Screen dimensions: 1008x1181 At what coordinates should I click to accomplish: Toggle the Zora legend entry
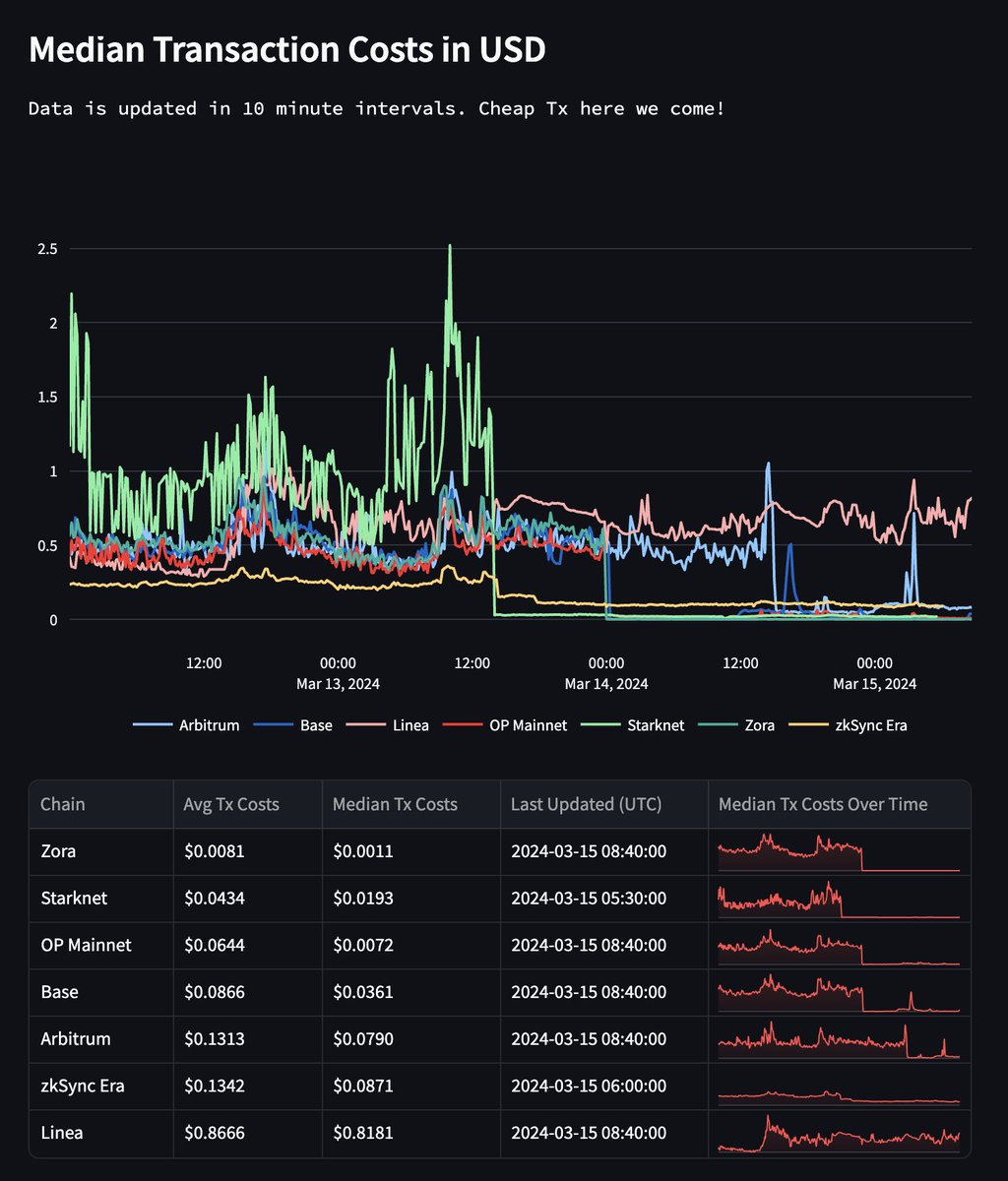[758, 725]
